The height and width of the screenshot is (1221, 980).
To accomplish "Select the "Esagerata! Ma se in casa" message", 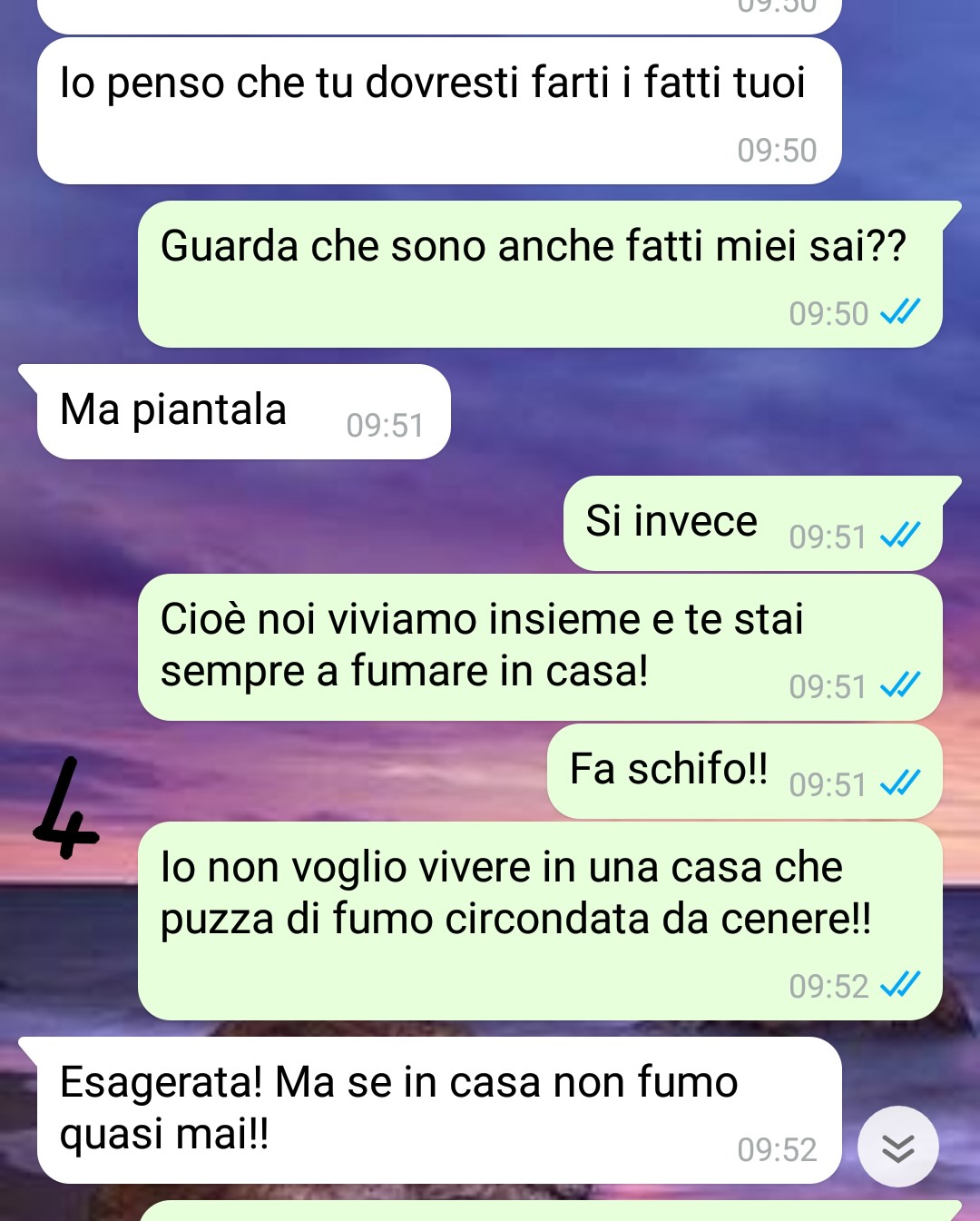I will (439, 1110).
